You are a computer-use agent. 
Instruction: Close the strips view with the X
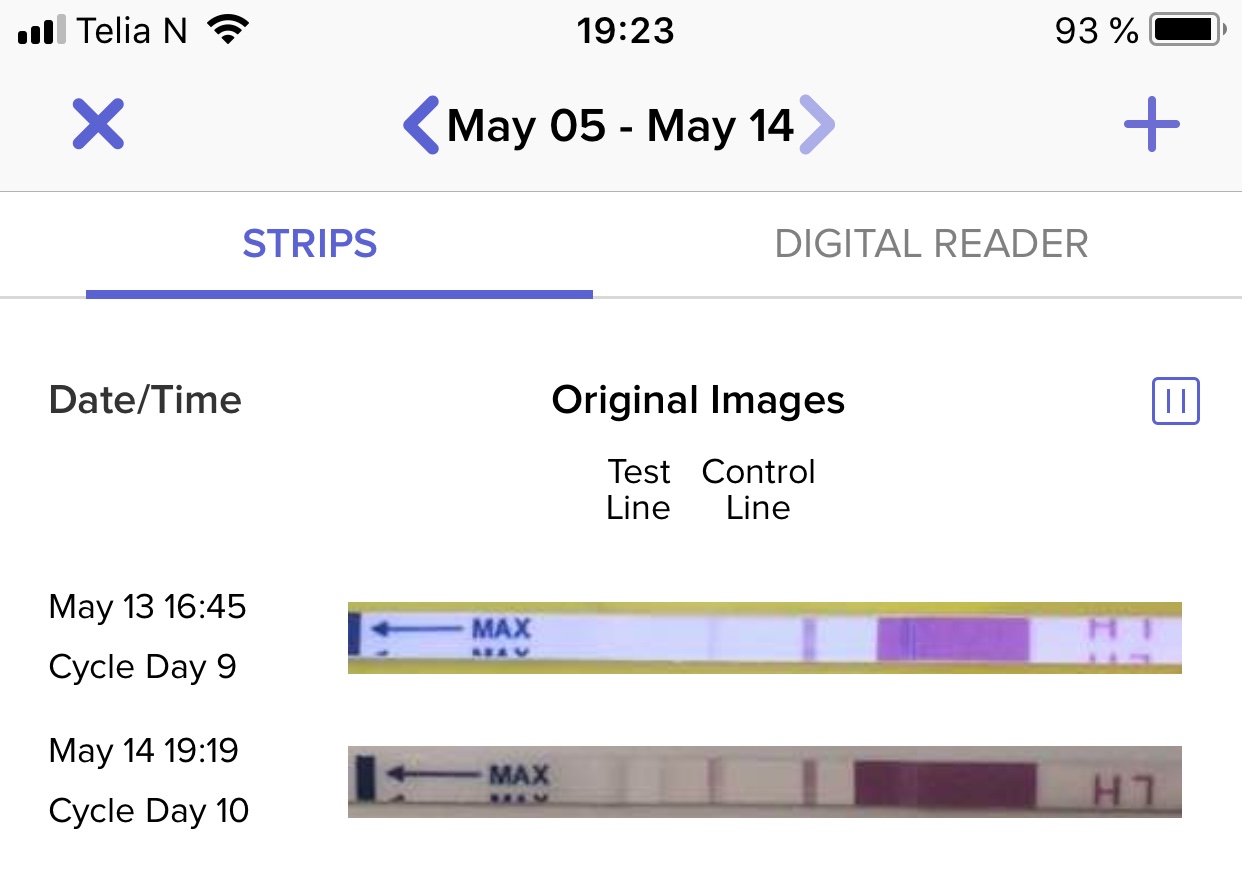[x=98, y=125]
